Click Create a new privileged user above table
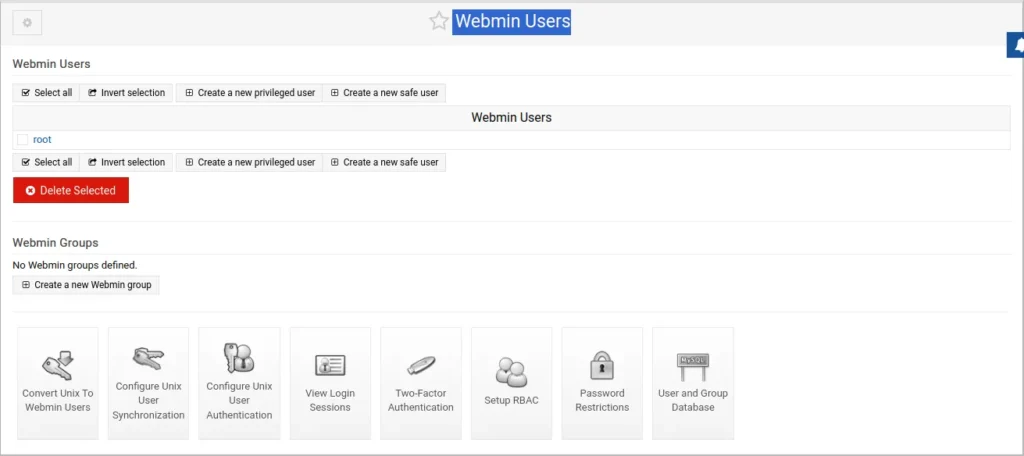 pyautogui.click(x=249, y=93)
